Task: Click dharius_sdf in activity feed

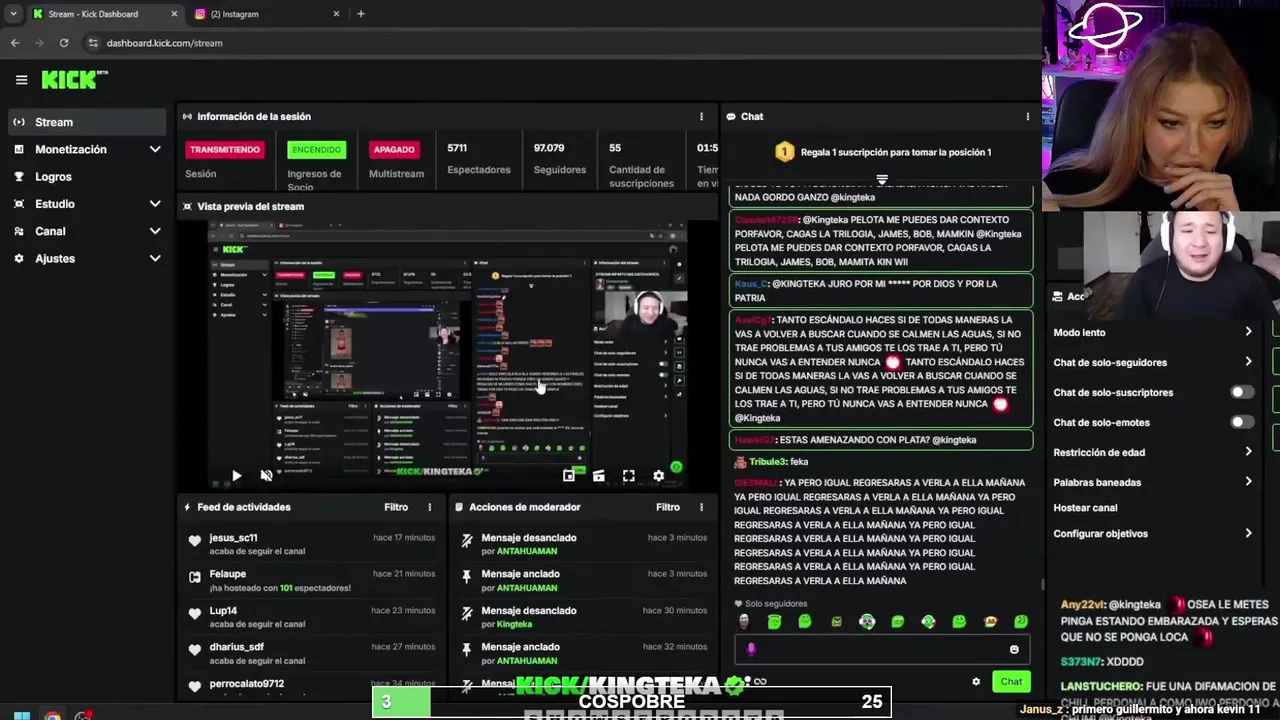Action: point(236,647)
